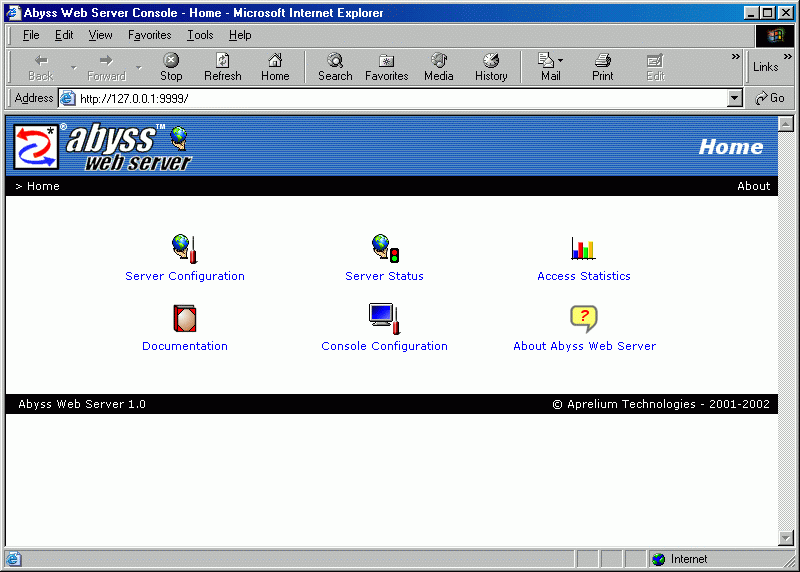Click the Server Configuration globe icon

[x=185, y=248]
